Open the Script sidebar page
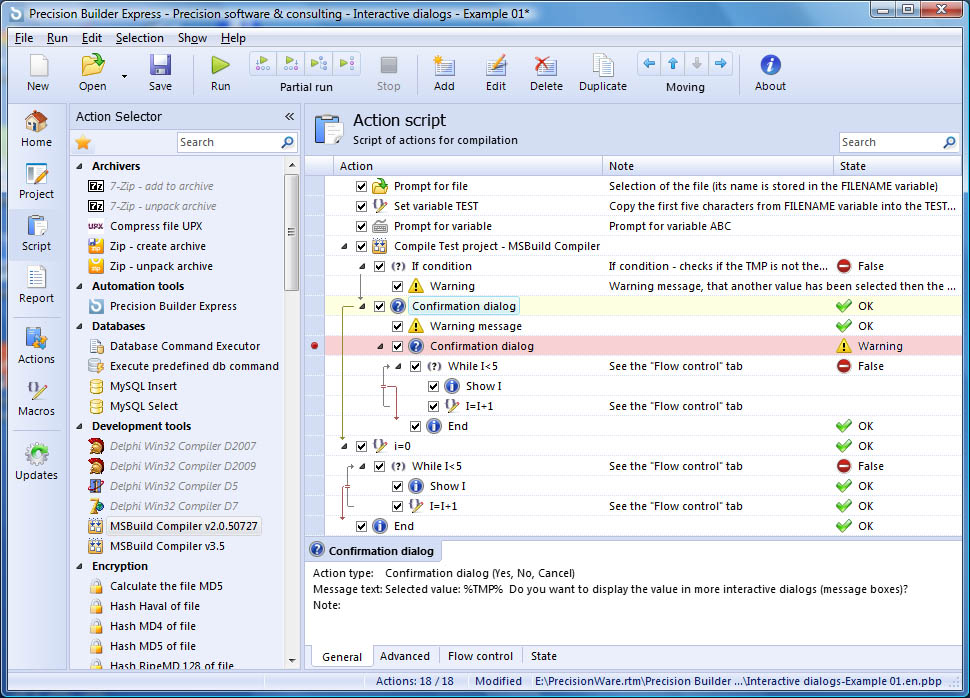Viewport: 970px width, 698px height. 36,233
